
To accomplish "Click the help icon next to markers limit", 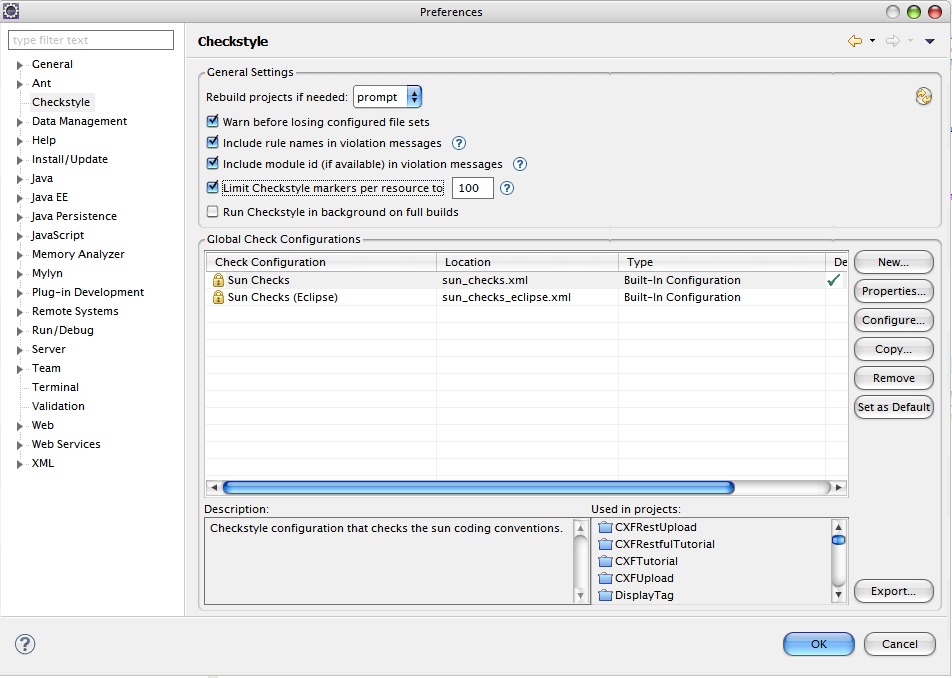I will click(x=507, y=188).
